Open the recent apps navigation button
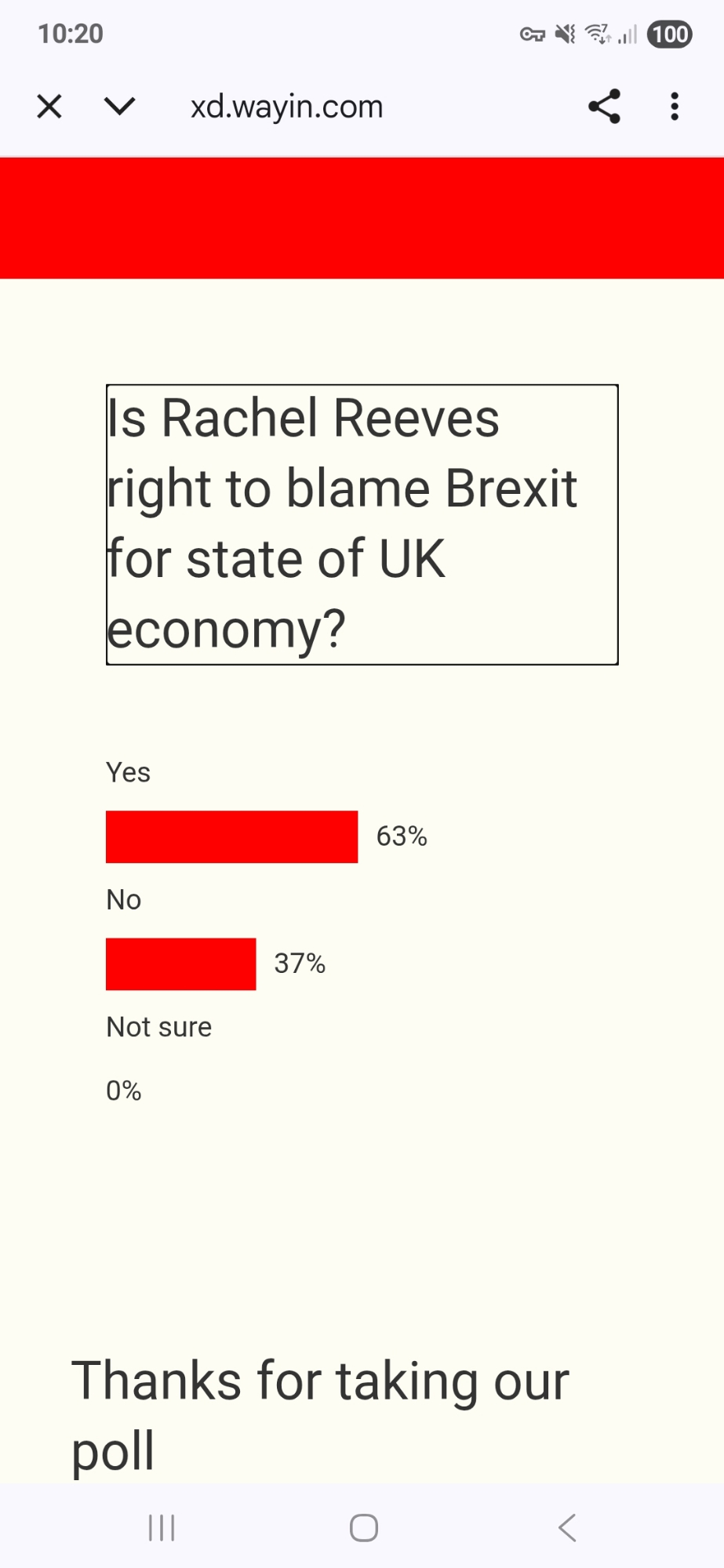Image resolution: width=724 pixels, height=1568 pixels. (162, 1527)
